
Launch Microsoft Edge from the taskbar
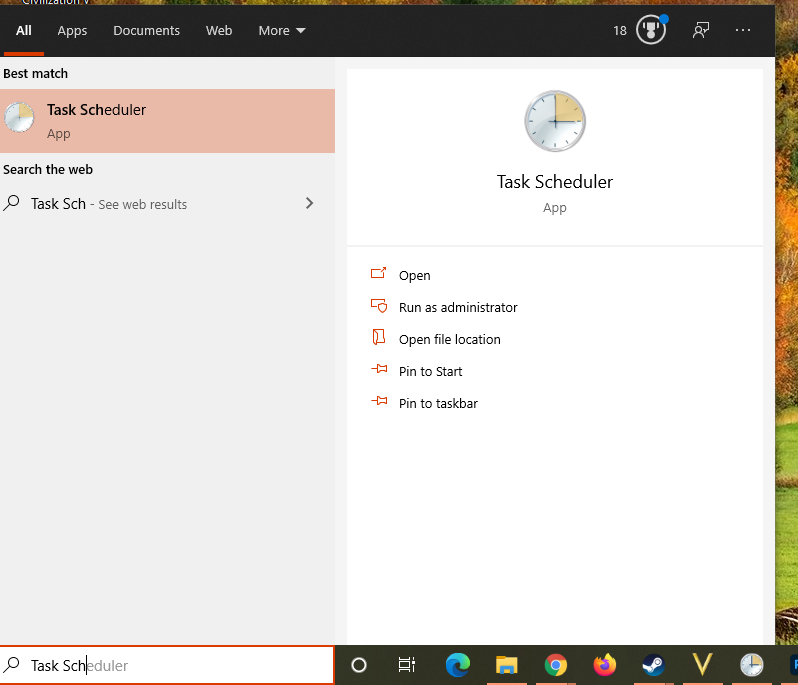pyautogui.click(x=458, y=665)
